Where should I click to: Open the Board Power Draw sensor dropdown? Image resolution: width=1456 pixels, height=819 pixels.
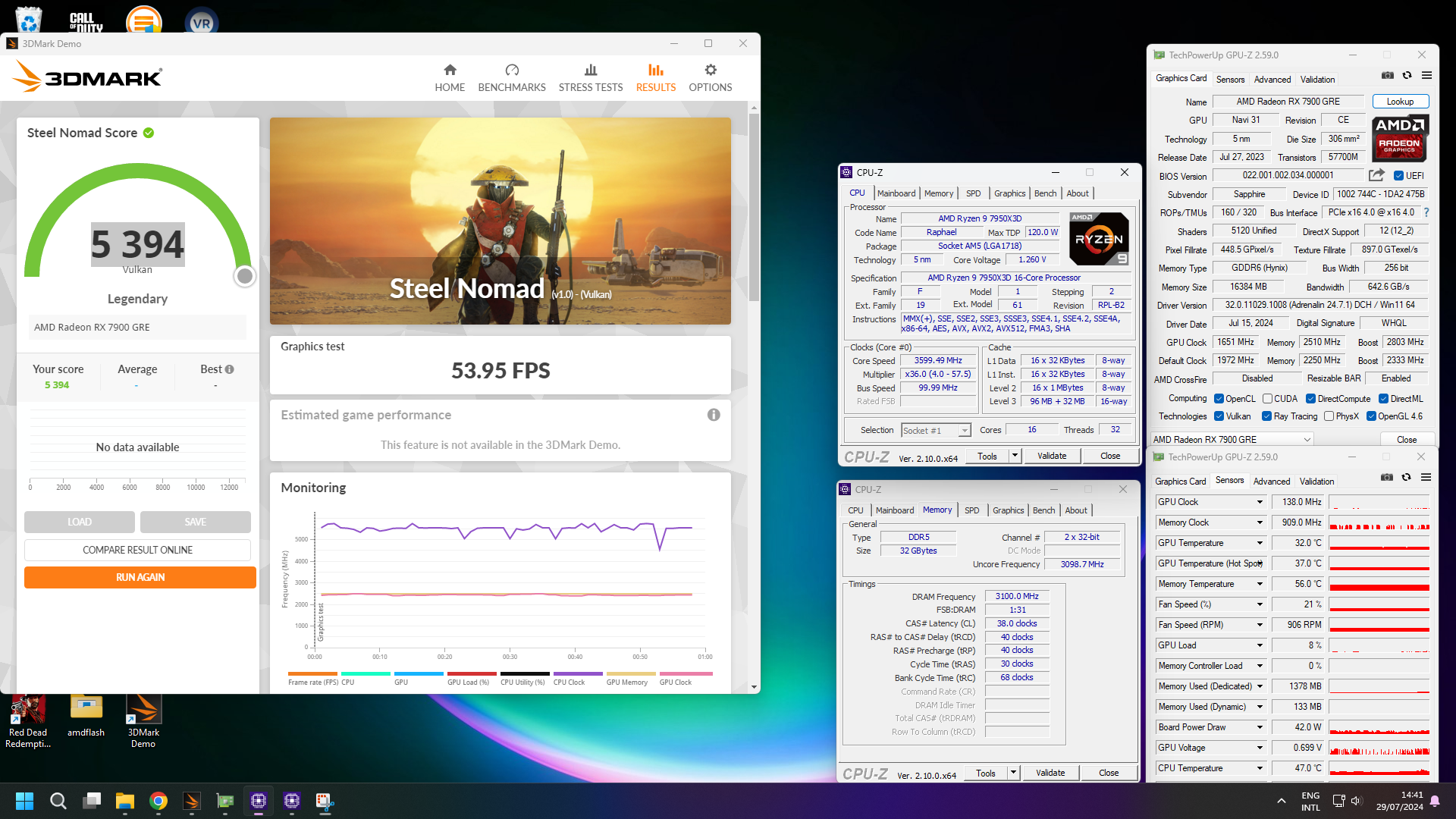1260,727
